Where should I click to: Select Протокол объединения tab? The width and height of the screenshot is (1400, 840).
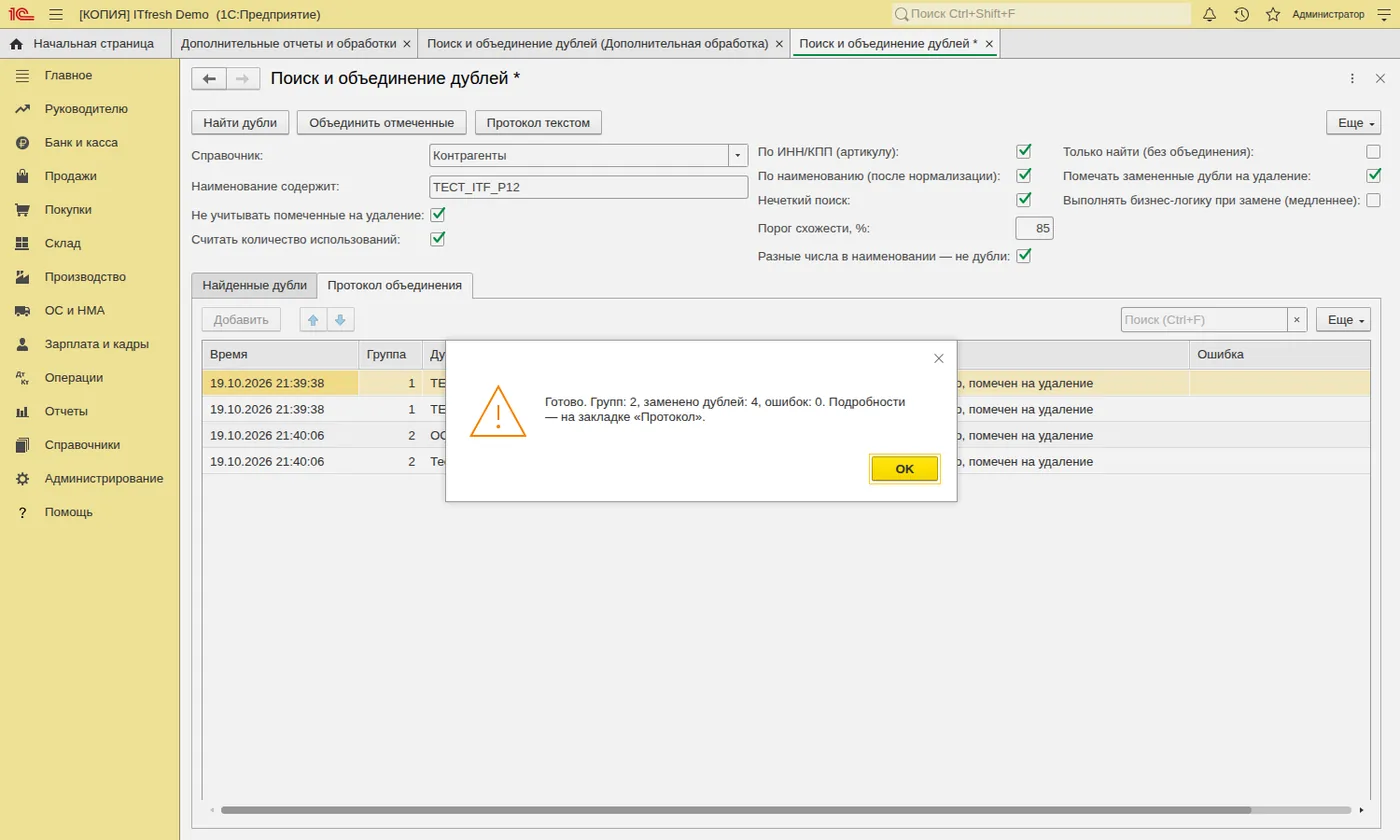coord(395,285)
